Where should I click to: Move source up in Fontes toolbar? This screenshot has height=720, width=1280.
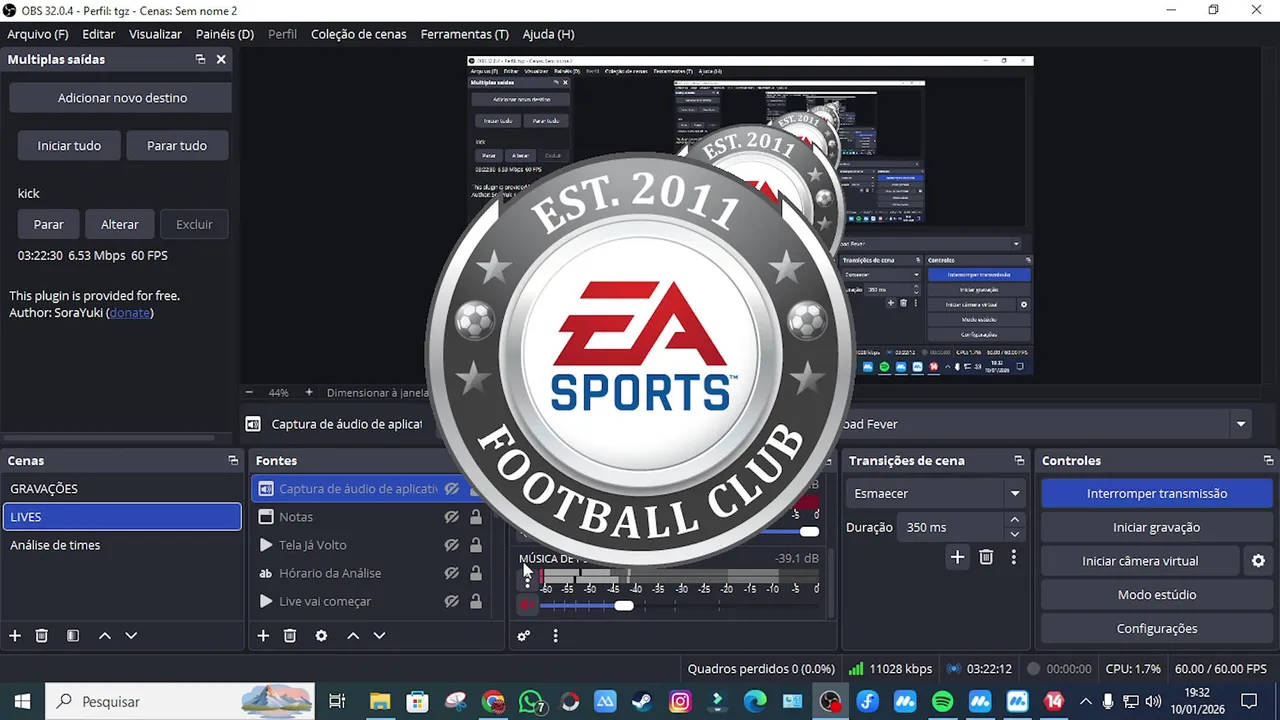click(352, 636)
